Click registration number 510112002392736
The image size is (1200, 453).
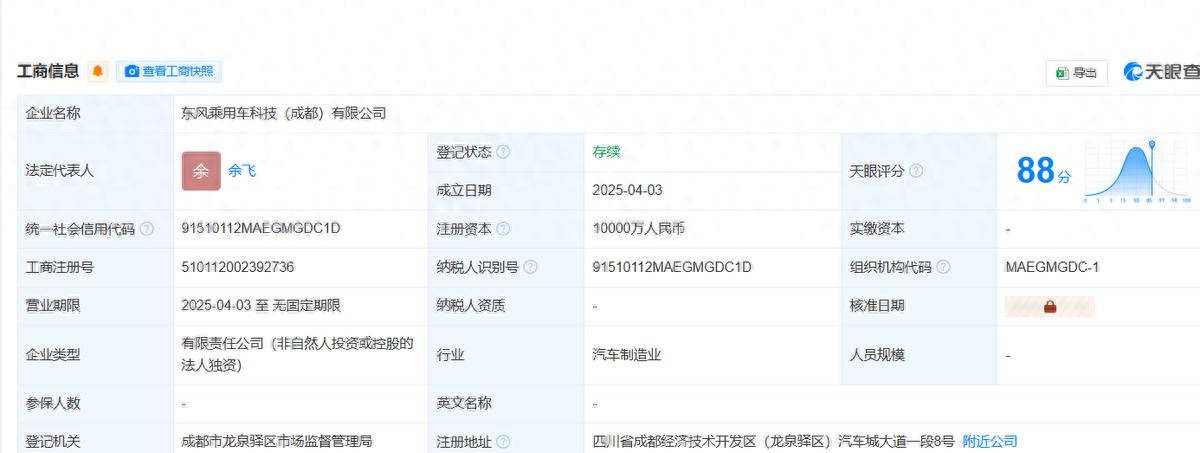(238, 267)
